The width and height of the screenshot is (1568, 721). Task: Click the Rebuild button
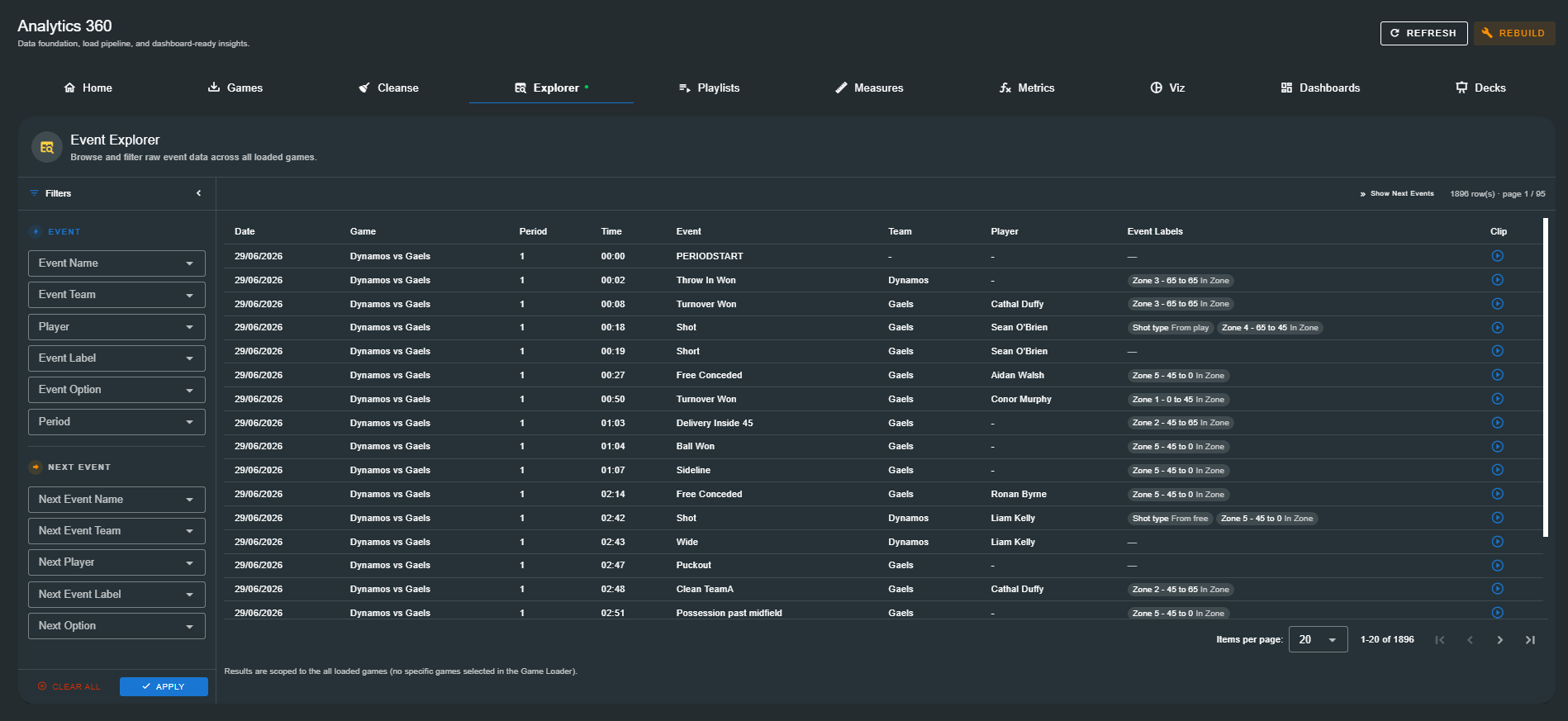coord(1513,33)
